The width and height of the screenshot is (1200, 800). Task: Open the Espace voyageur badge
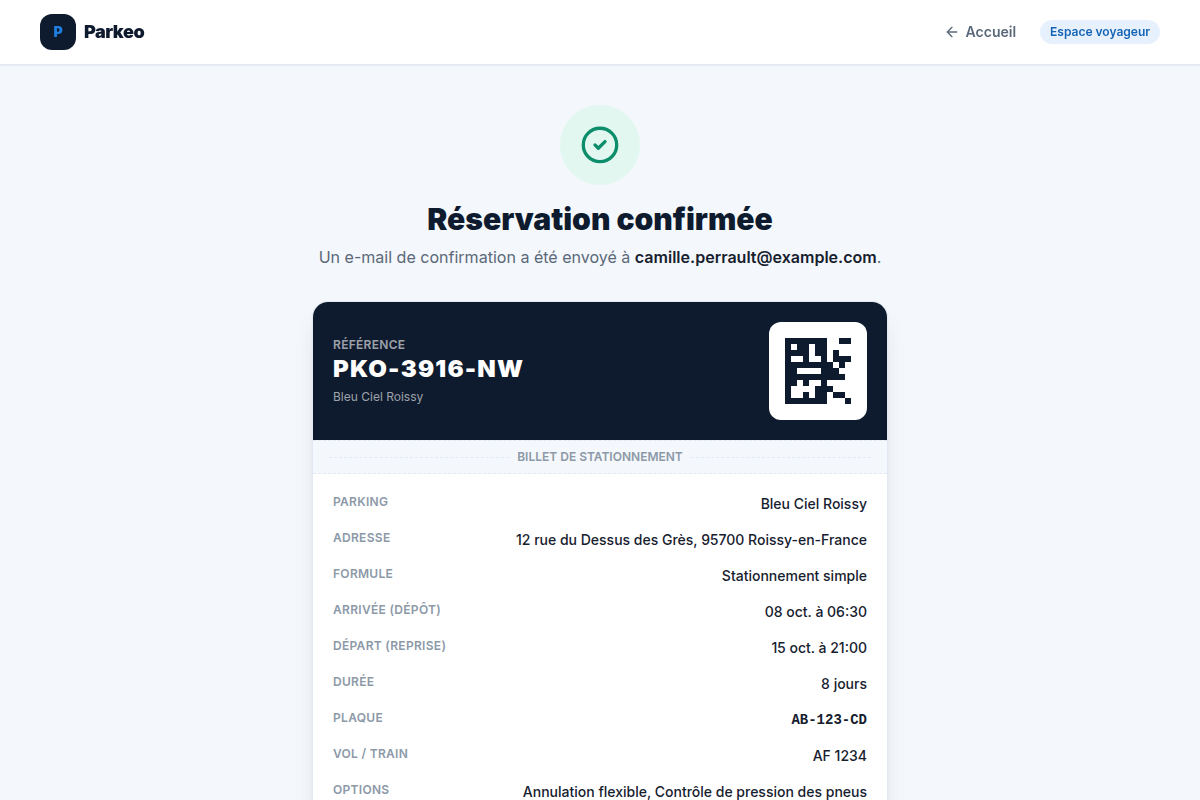click(1100, 32)
